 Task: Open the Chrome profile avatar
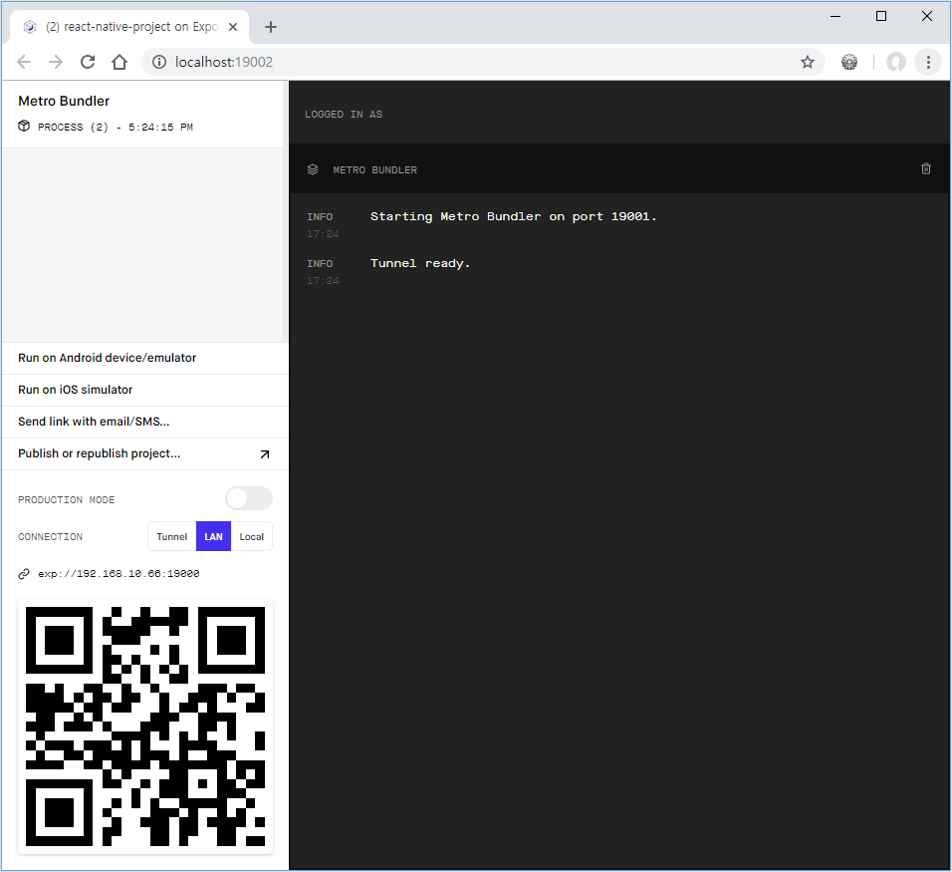point(896,62)
